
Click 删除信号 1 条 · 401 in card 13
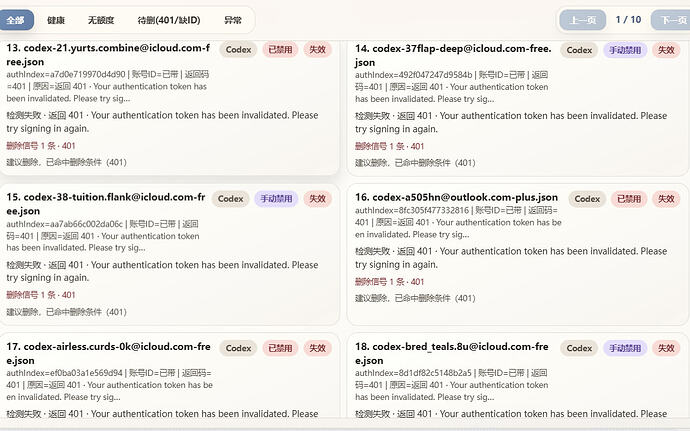(x=41, y=146)
